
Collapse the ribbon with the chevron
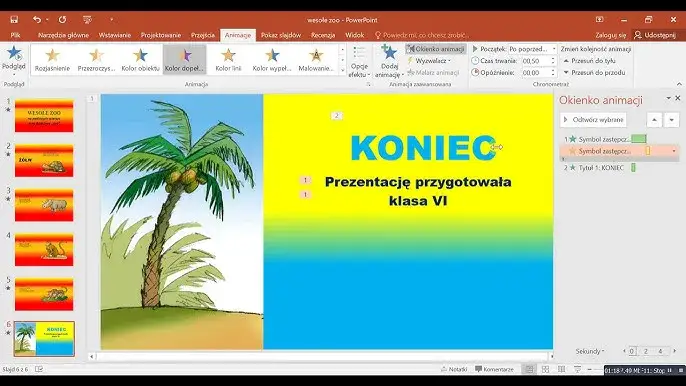[679, 84]
